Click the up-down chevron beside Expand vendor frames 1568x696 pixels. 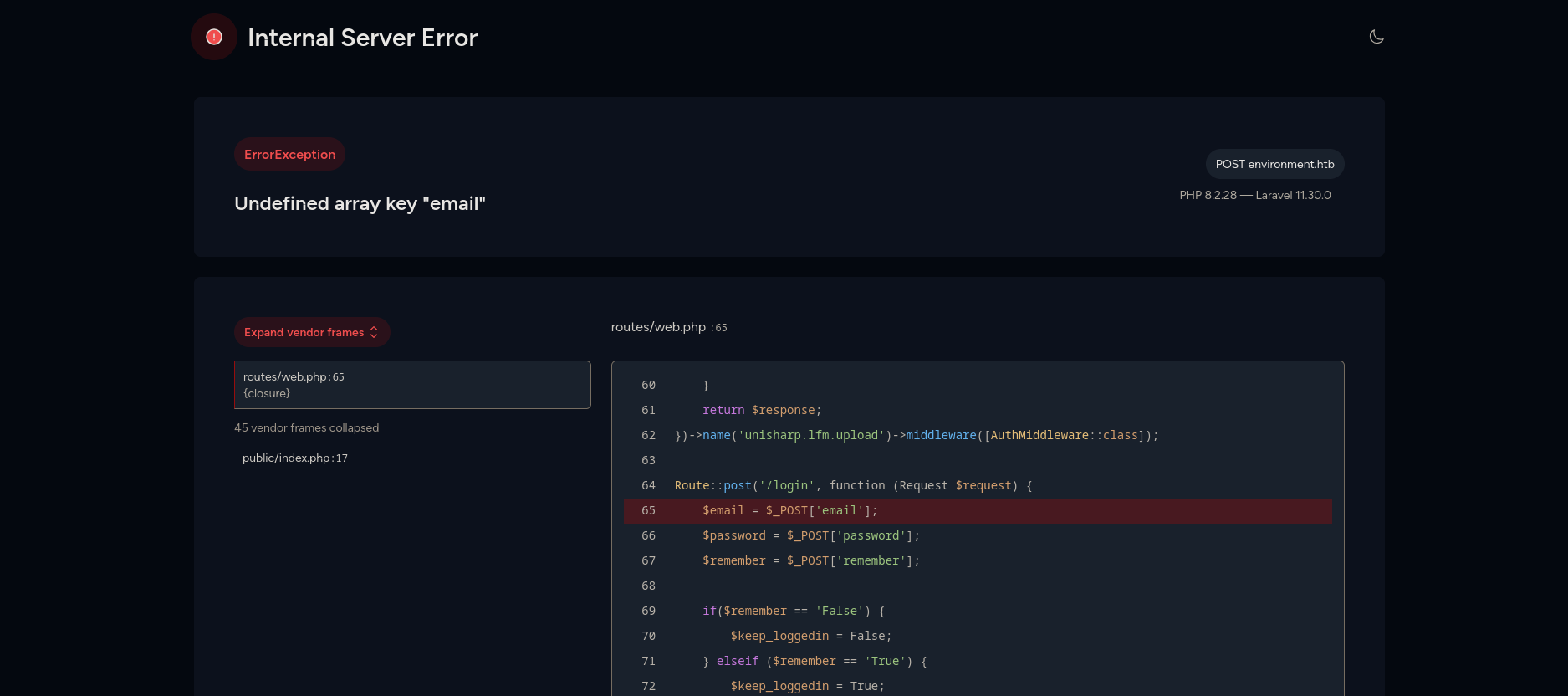(x=374, y=332)
